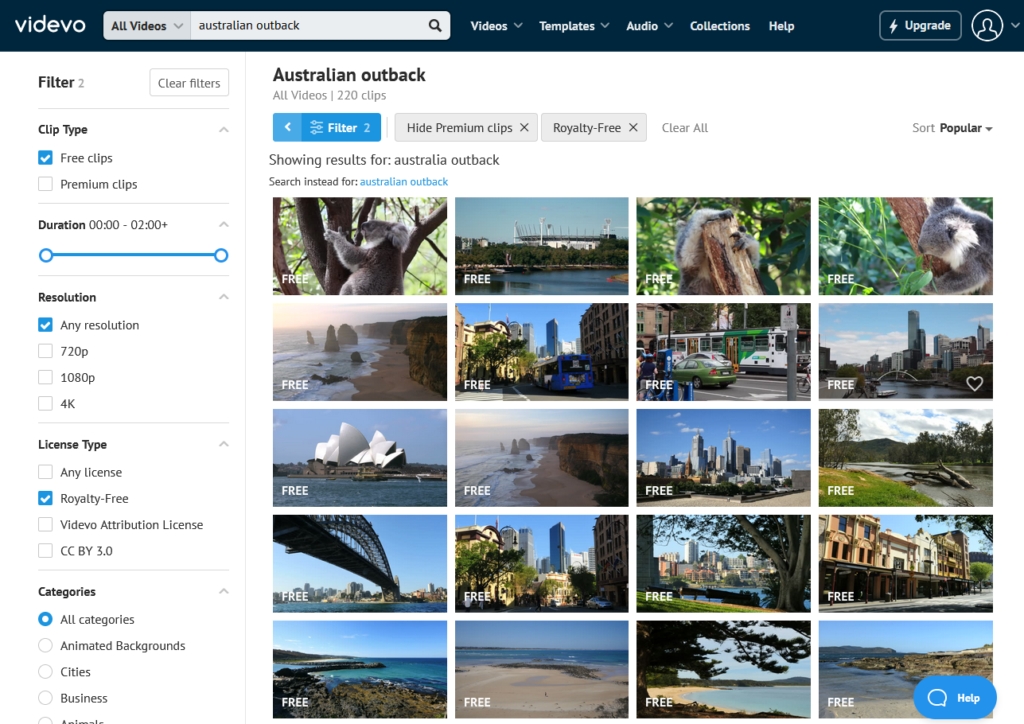
Task: Tick the CC BY 3.0 license checkbox
Action: click(x=45, y=551)
